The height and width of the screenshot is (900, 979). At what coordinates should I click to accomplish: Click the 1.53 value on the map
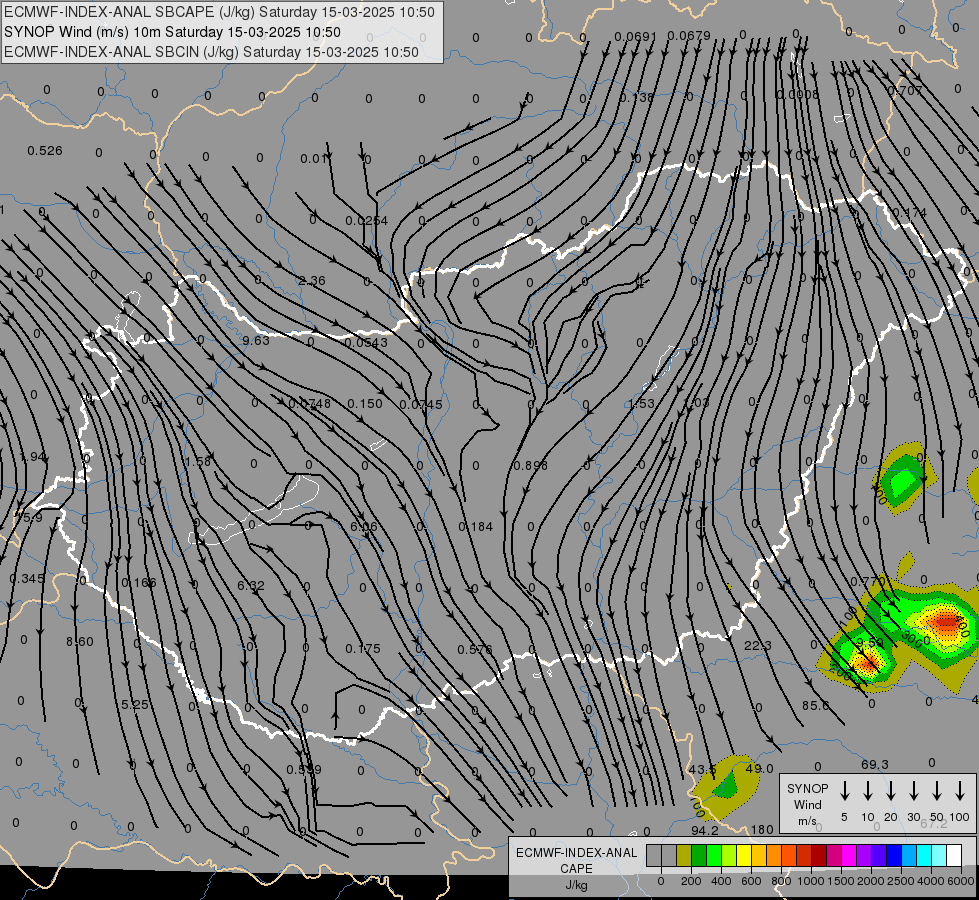click(641, 403)
